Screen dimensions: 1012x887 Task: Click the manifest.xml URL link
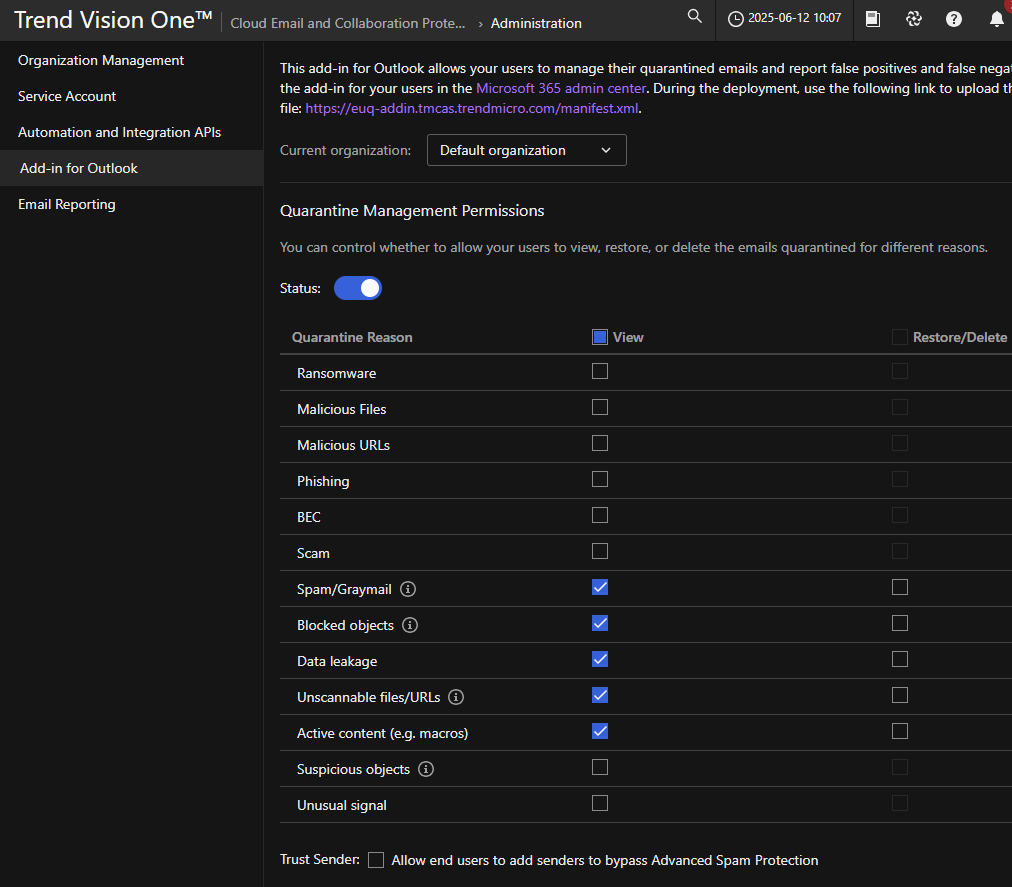(472, 108)
